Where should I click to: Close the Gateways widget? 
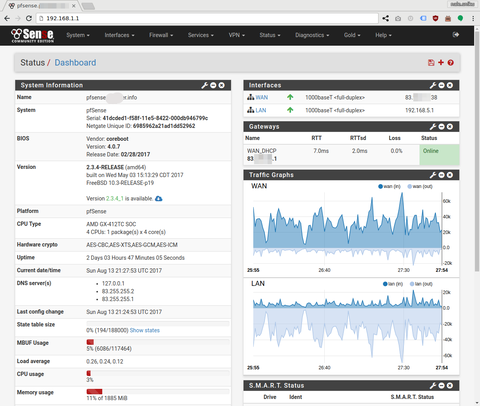450,127
